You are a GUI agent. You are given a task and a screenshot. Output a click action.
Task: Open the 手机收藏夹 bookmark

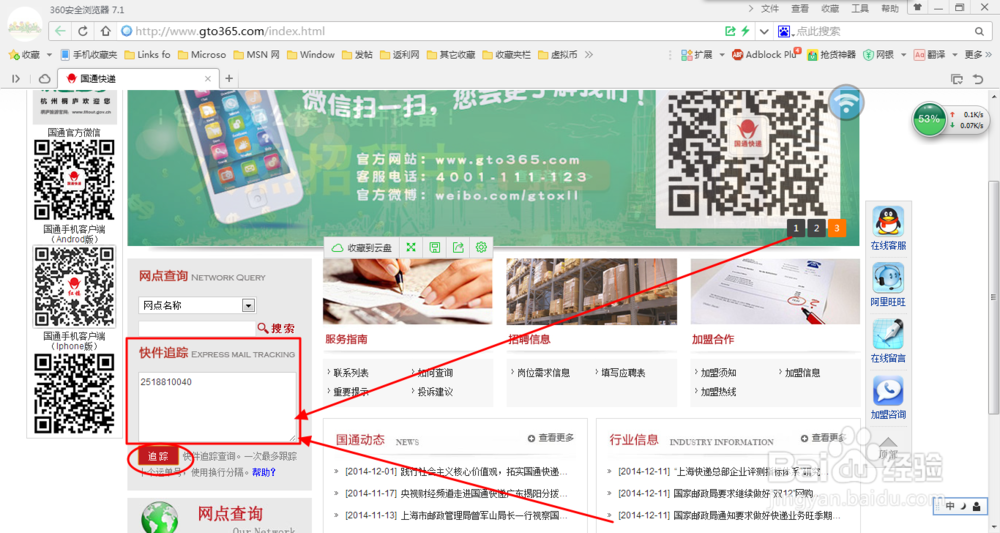[x=89, y=55]
